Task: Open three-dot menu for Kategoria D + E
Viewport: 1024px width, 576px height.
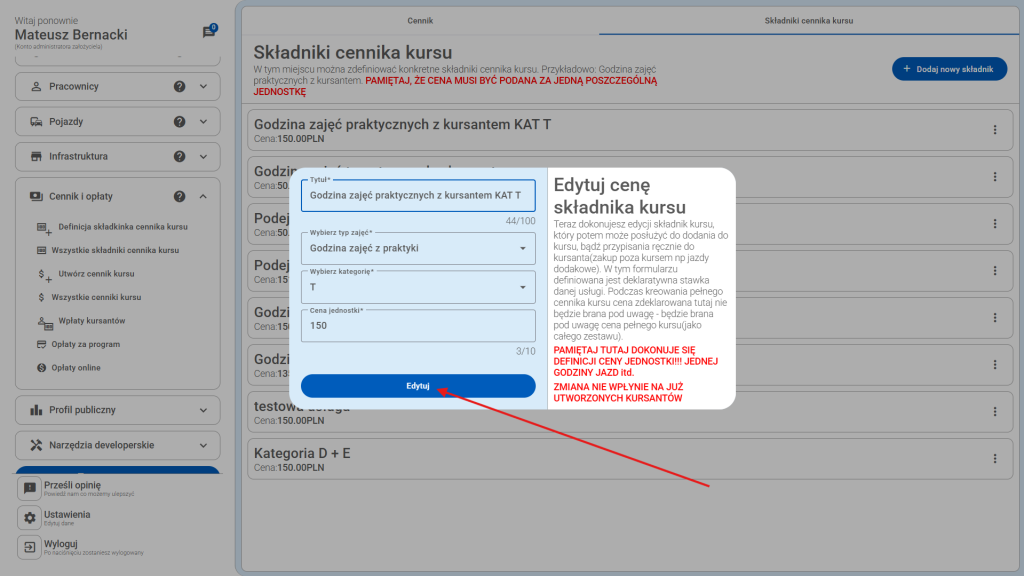Action: point(994,459)
